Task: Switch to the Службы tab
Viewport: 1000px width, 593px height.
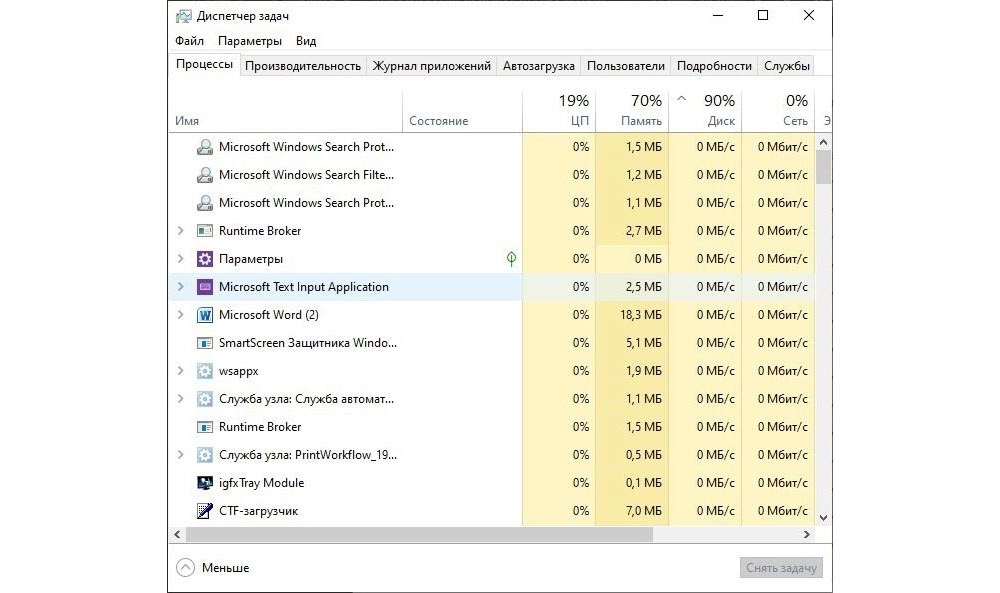Action: [x=787, y=66]
